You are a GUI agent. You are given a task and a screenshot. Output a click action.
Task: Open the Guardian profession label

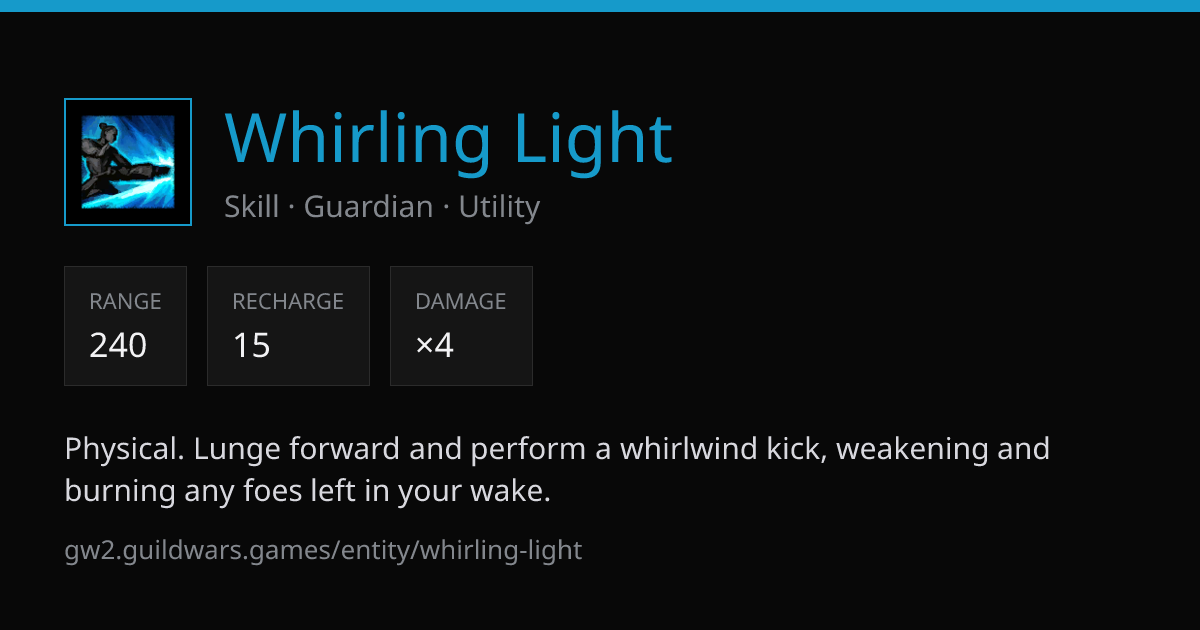pos(368,207)
